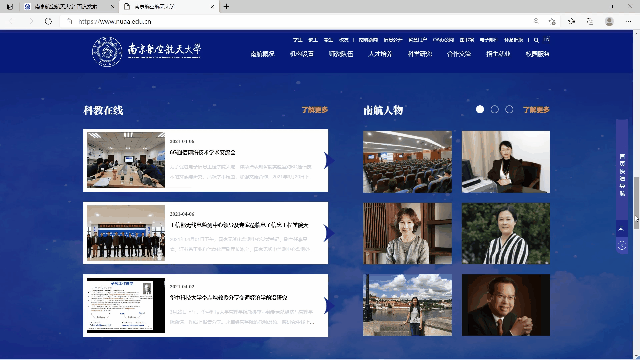The height and width of the screenshot is (360, 640).
Task: Open the seventh main navigation item
Action: (x=498, y=54)
